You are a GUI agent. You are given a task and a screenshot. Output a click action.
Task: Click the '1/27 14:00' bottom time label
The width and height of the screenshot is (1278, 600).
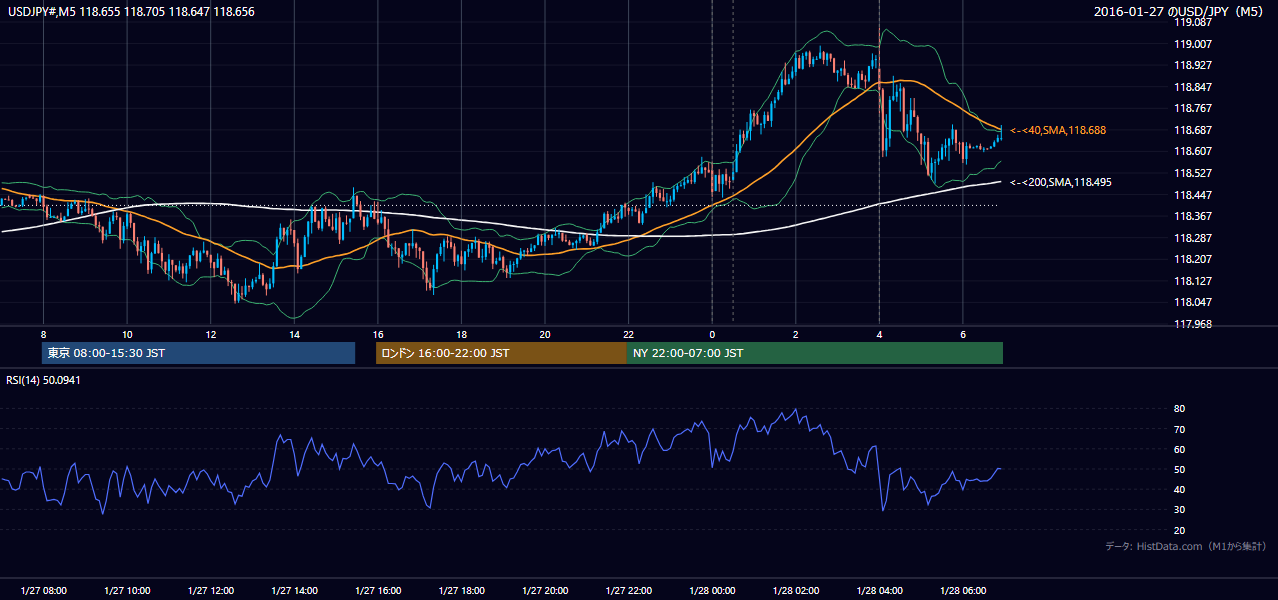[294, 591]
